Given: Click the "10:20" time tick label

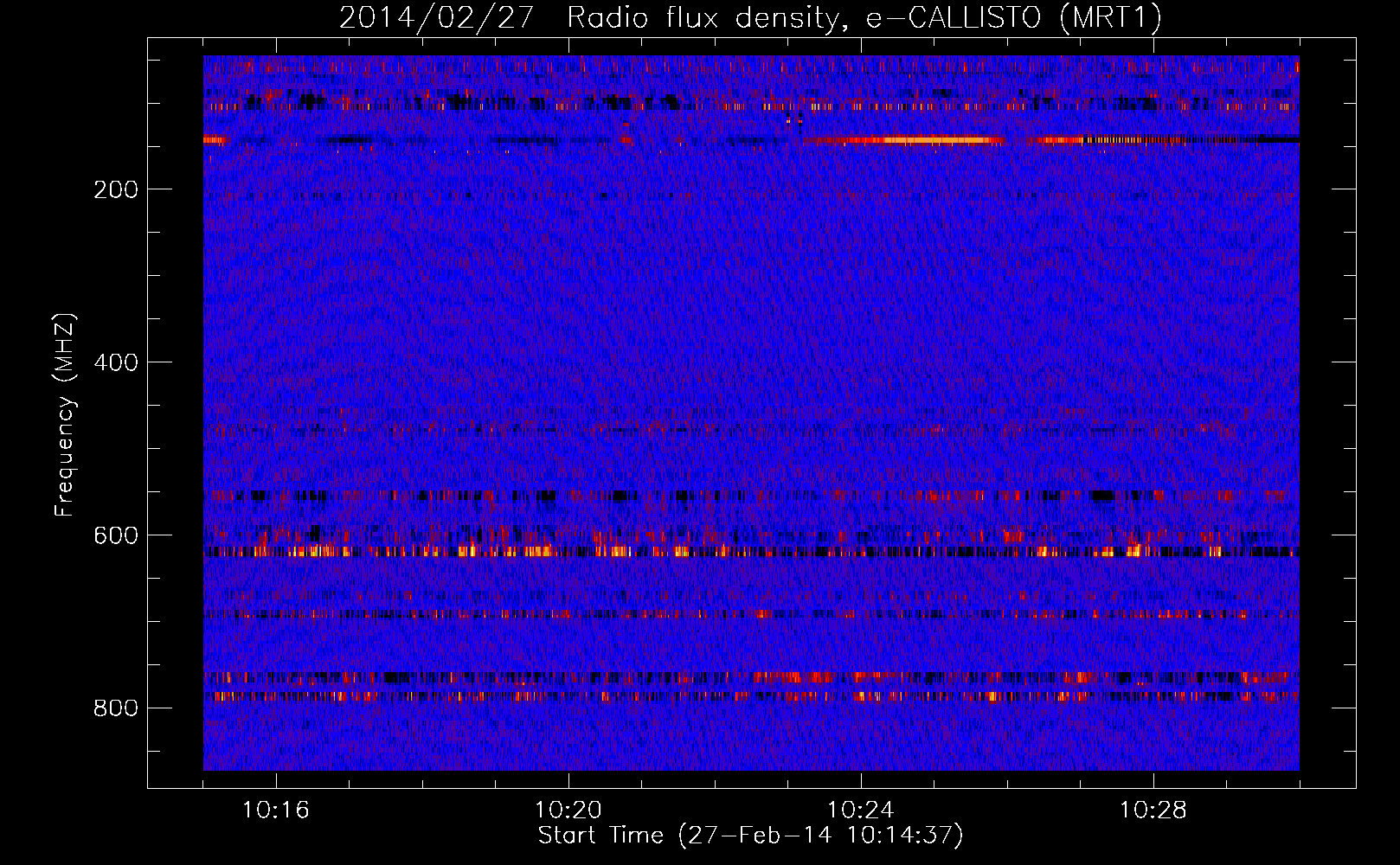Looking at the screenshot, I should click(568, 811).
